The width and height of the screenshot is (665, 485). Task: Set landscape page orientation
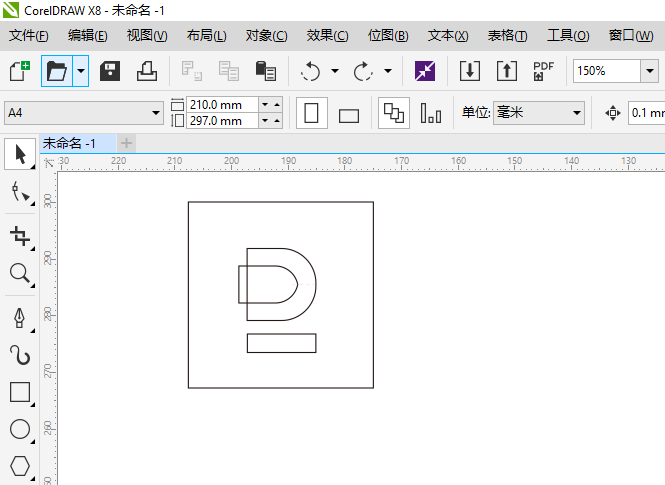click(349, 114)
